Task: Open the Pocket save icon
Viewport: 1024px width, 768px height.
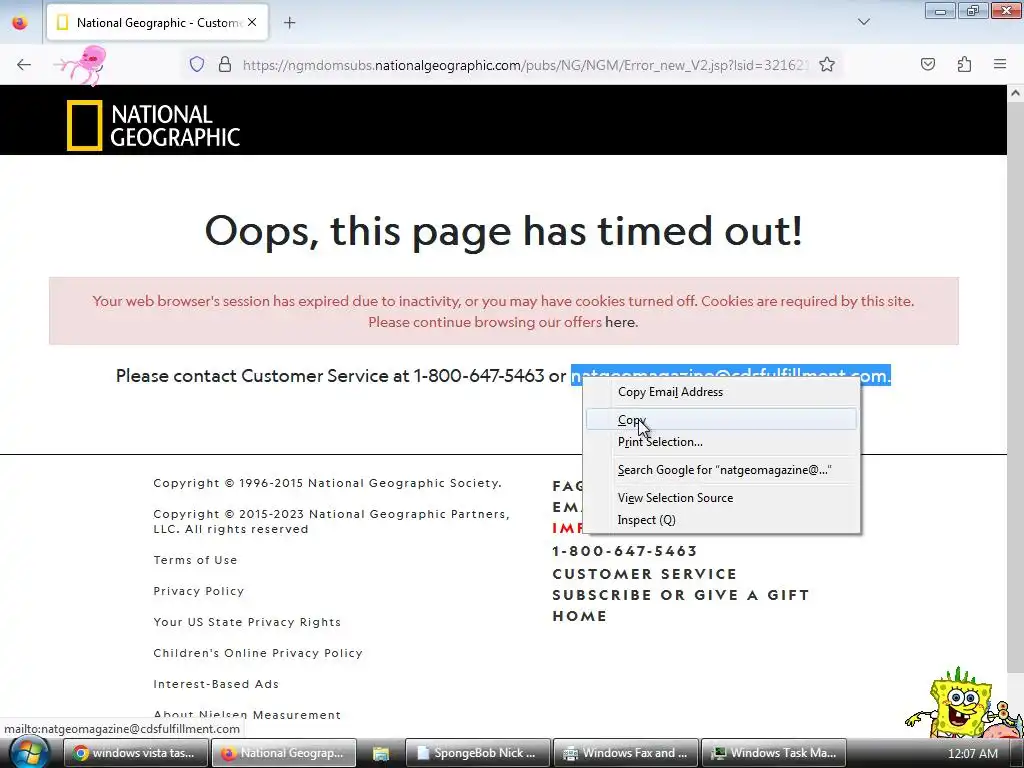Action: tap(927, 64)
